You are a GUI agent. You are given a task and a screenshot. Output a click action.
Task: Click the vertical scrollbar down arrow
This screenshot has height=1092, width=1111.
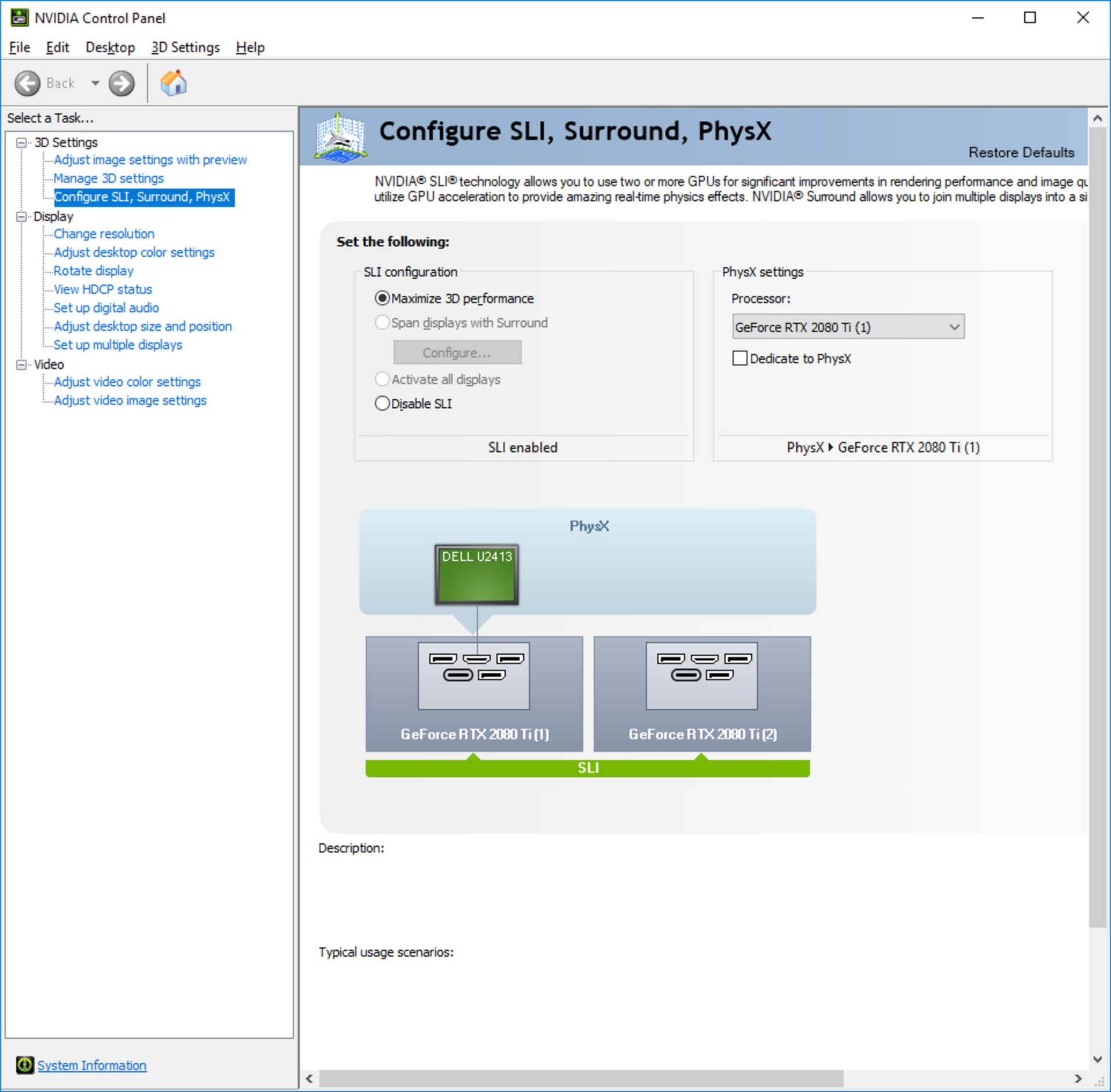pos(1097,1059)
